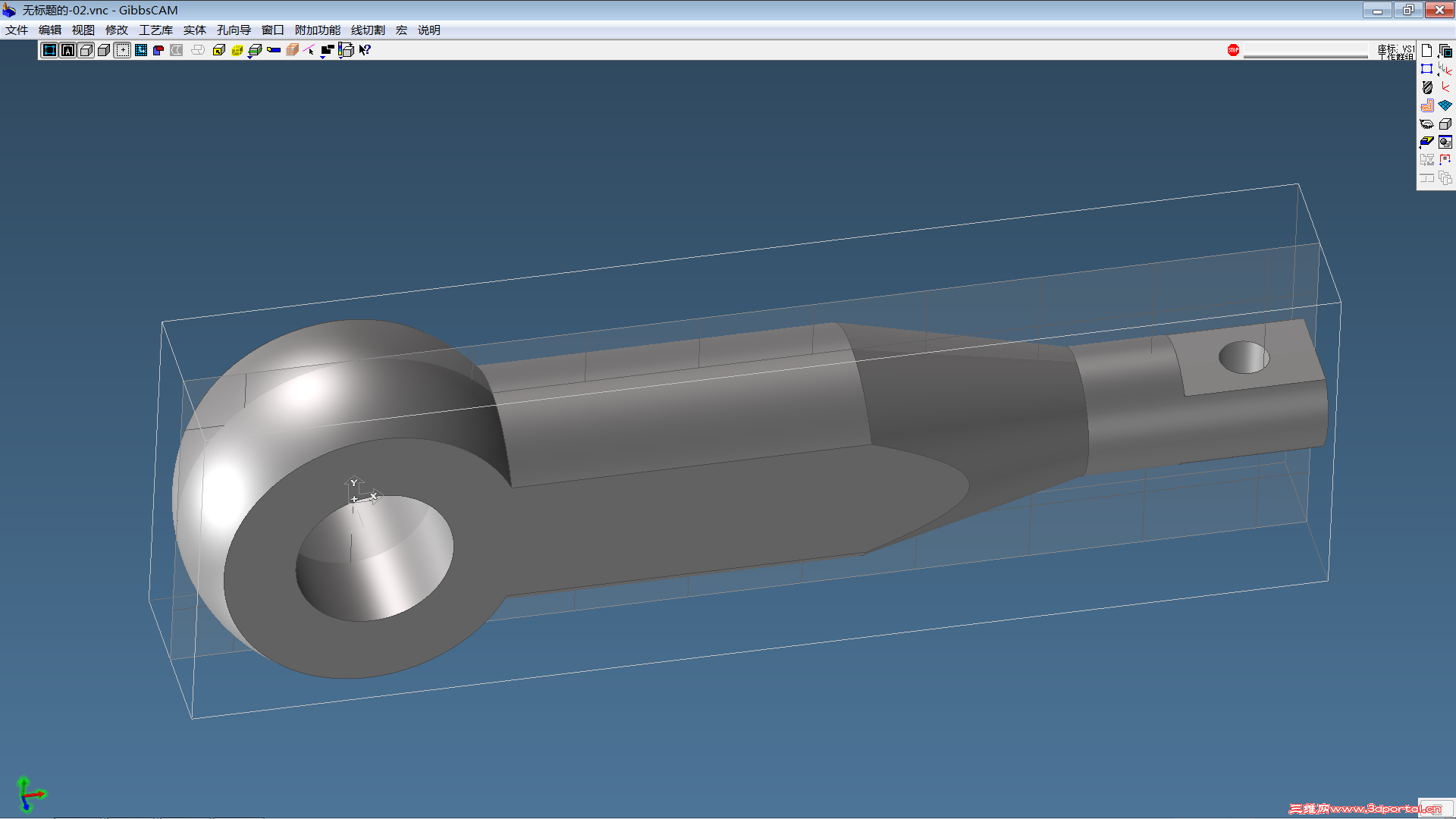Toggle the dashed selection box mode button
This screenshot has width=1456, height=819.
(x=122, y=50)
